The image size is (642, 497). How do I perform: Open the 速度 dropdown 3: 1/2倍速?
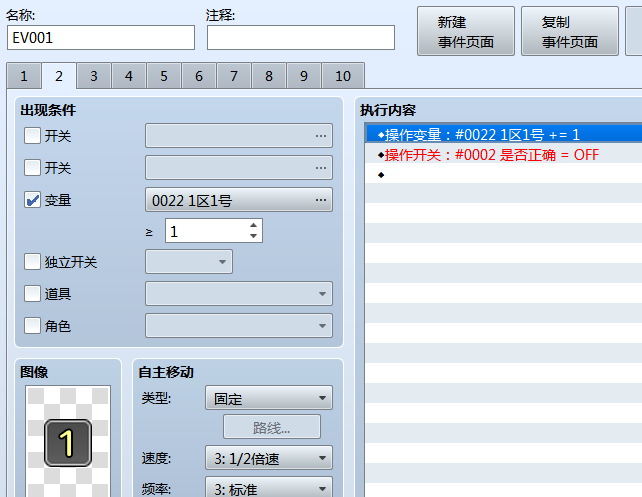click(x=269, y=458)
